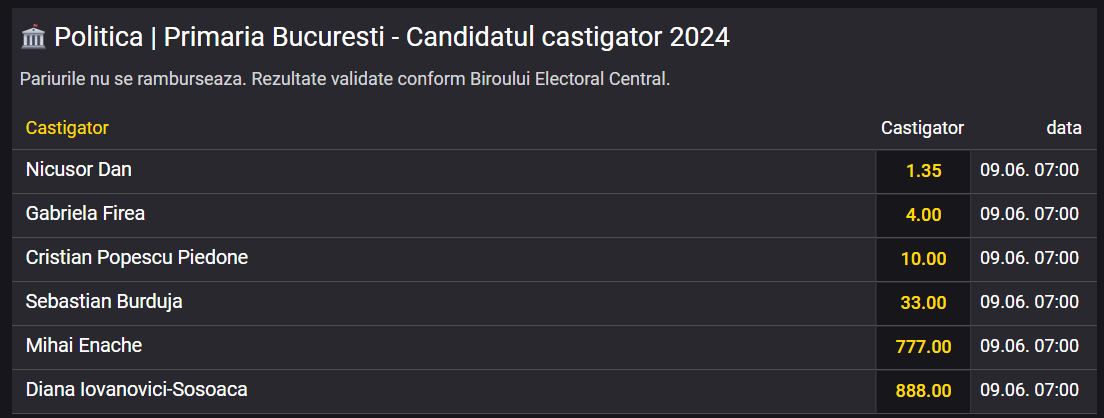Click the white Castigator odds column header
1104x418 pixels.
coord(922,128)
